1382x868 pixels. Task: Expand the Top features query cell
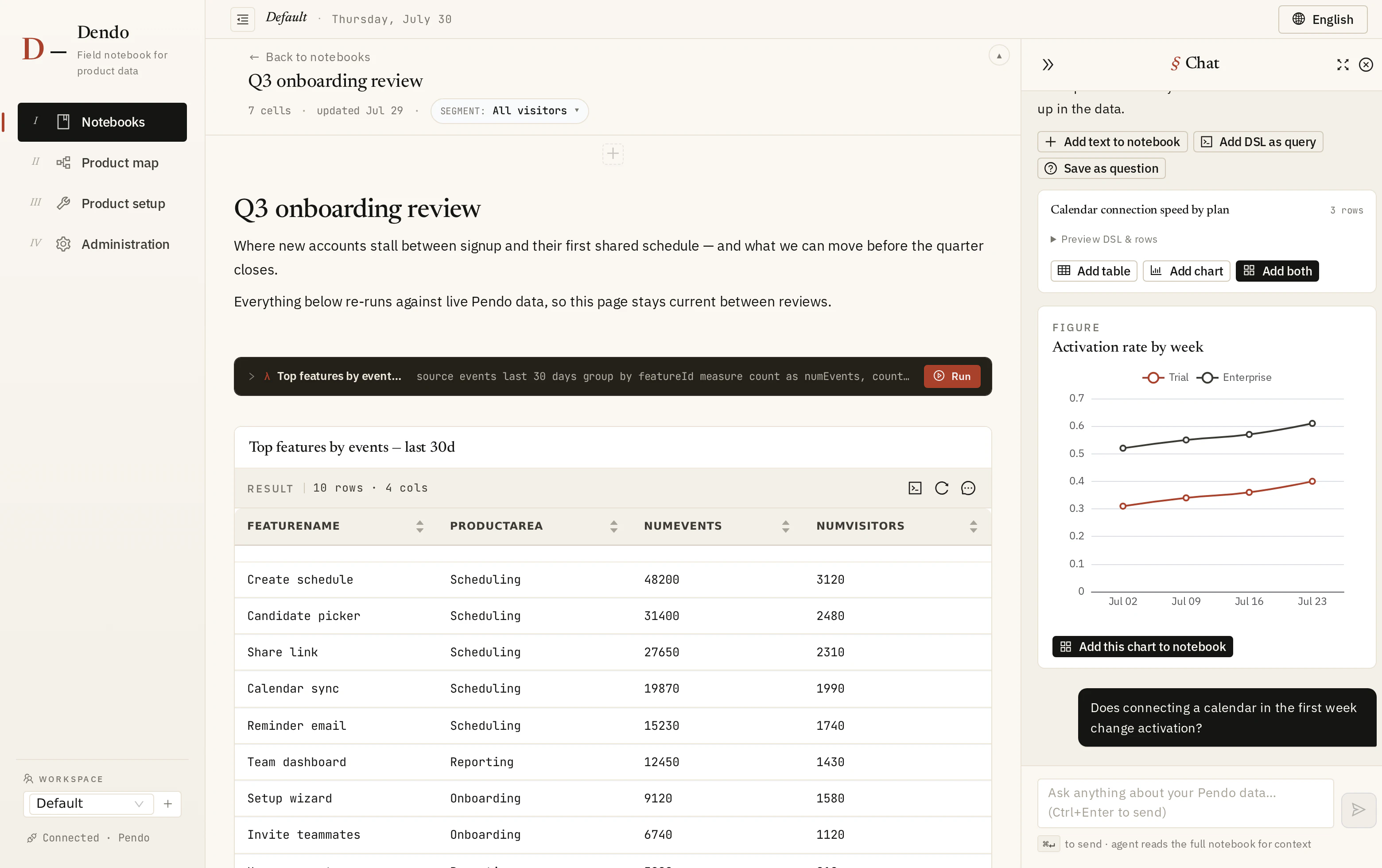252,376
